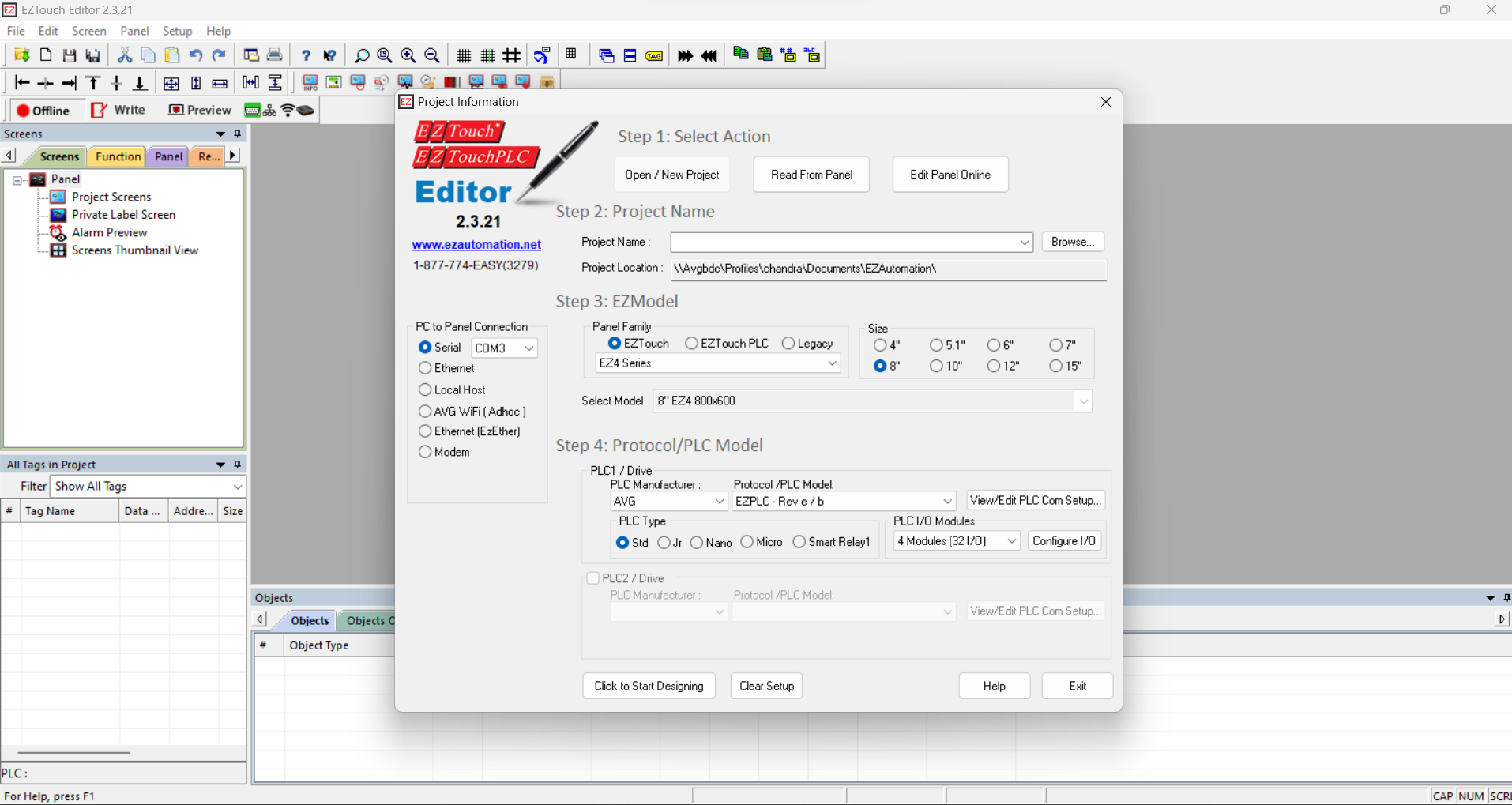Click the green Serial port status icon
The width and height of the screenshot is (1512, 805).
click(253, 111)
